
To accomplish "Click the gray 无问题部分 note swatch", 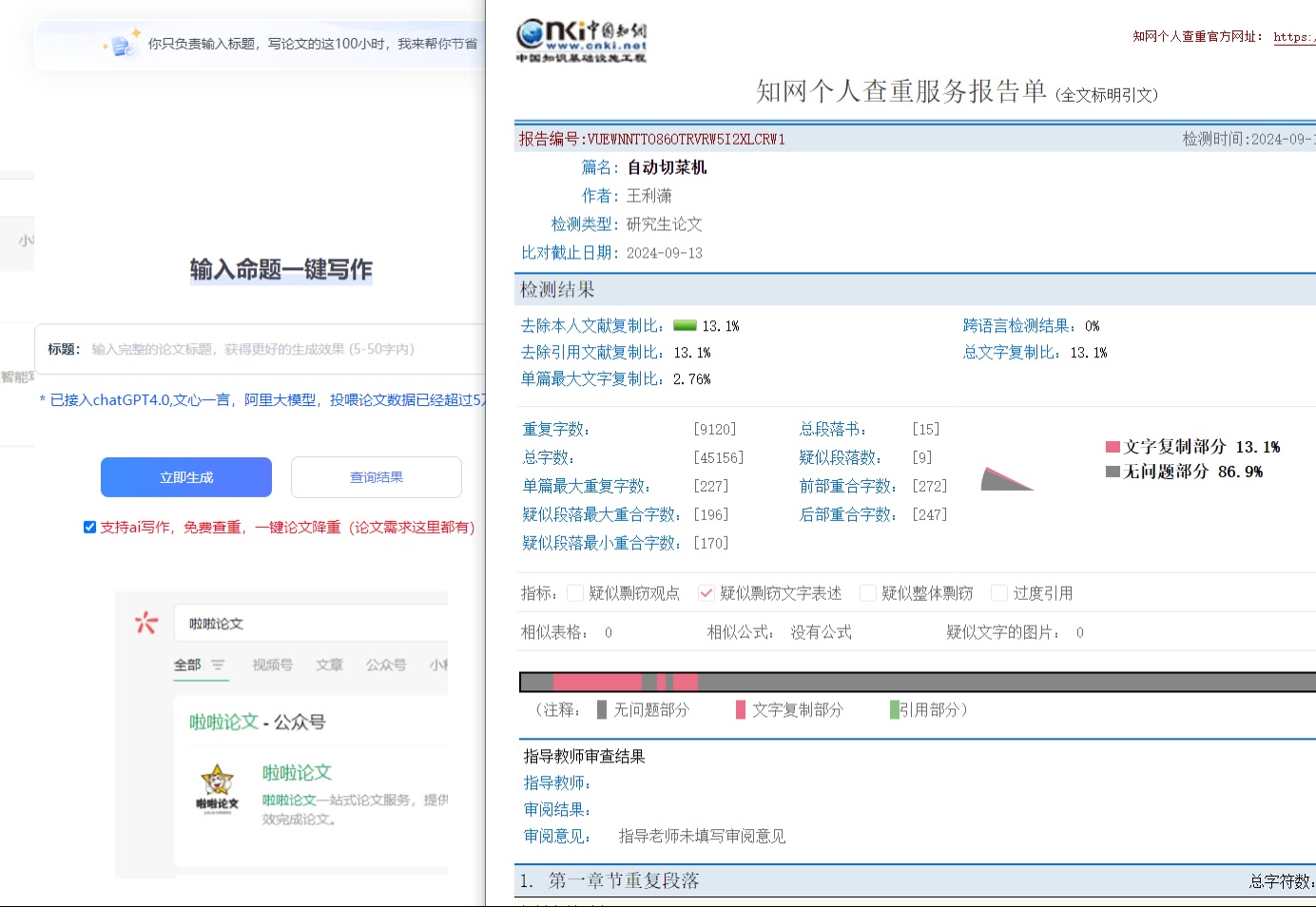I will [x=602, y=710].
